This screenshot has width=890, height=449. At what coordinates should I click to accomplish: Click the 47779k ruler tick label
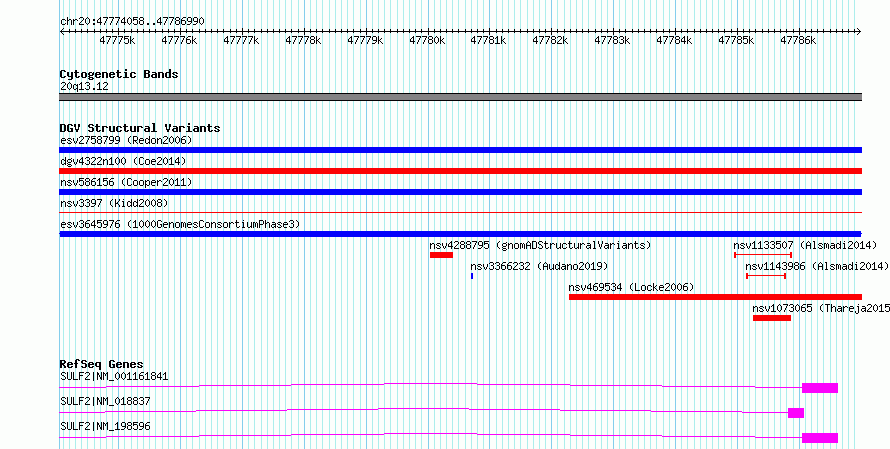(364, 40)
